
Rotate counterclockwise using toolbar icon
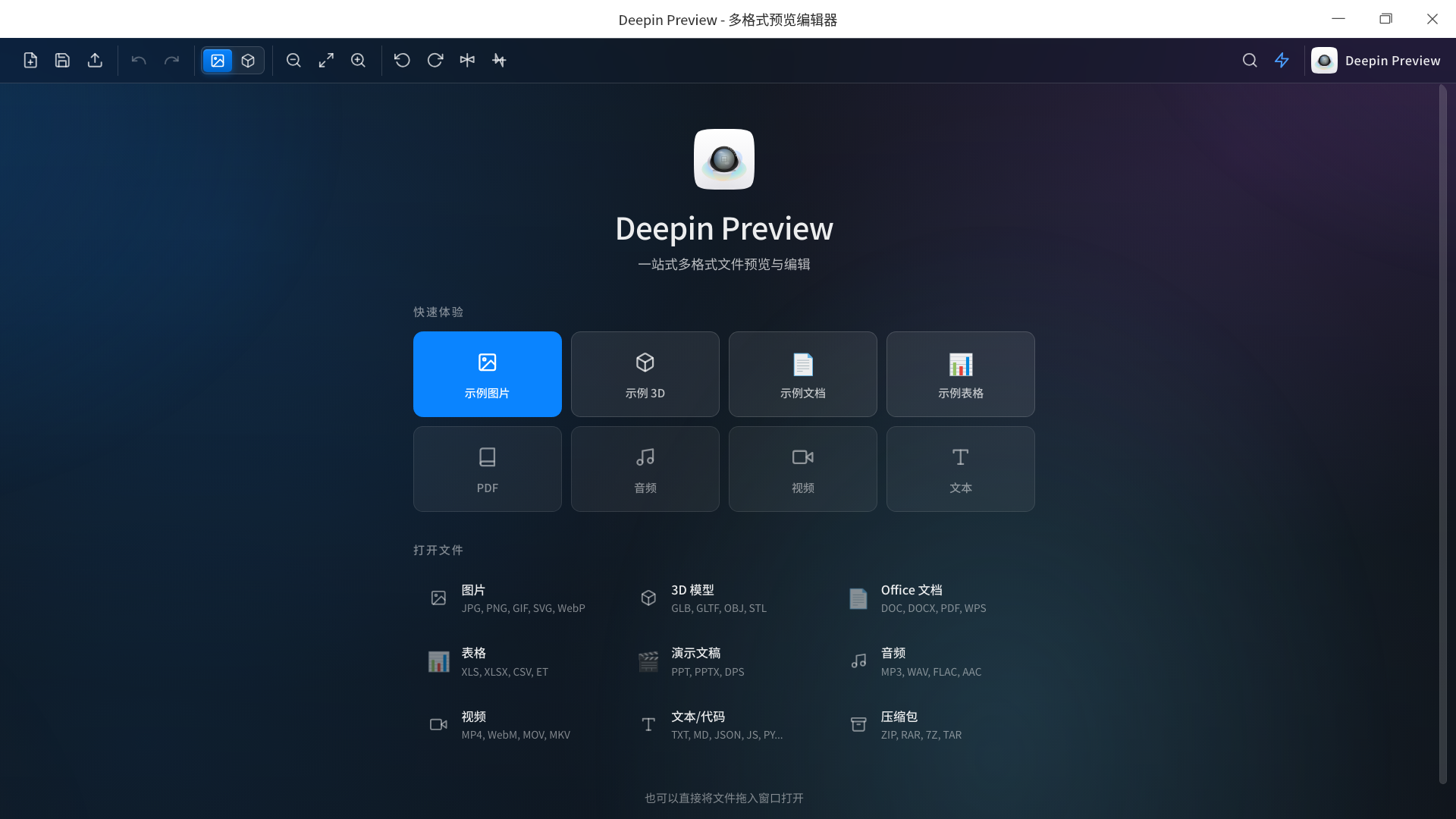402,61
